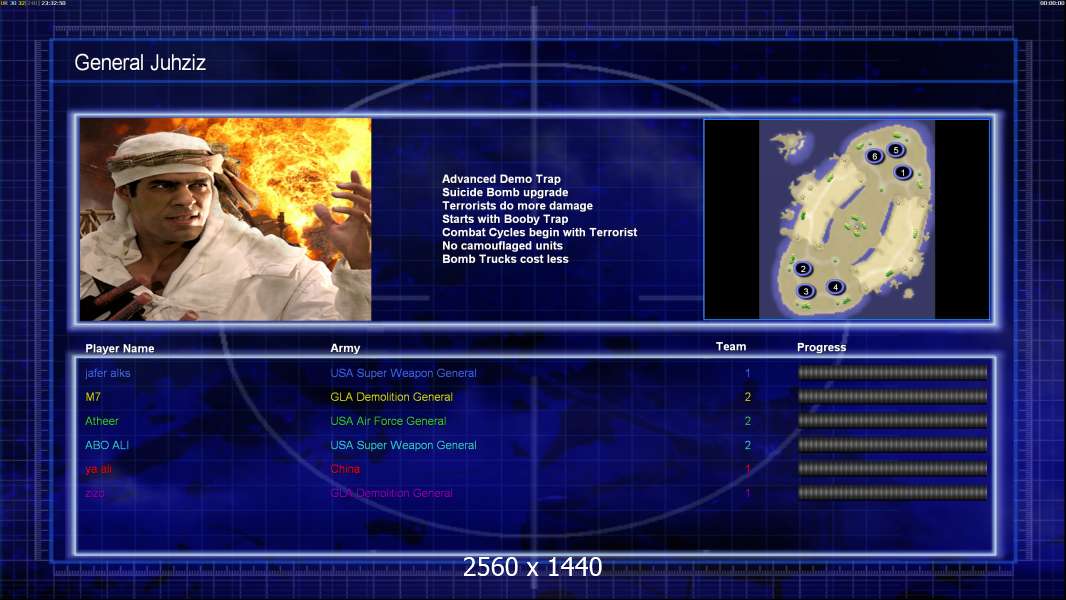Click the 'China' army text
The image size is (1066, 600).
click(345, 469)
